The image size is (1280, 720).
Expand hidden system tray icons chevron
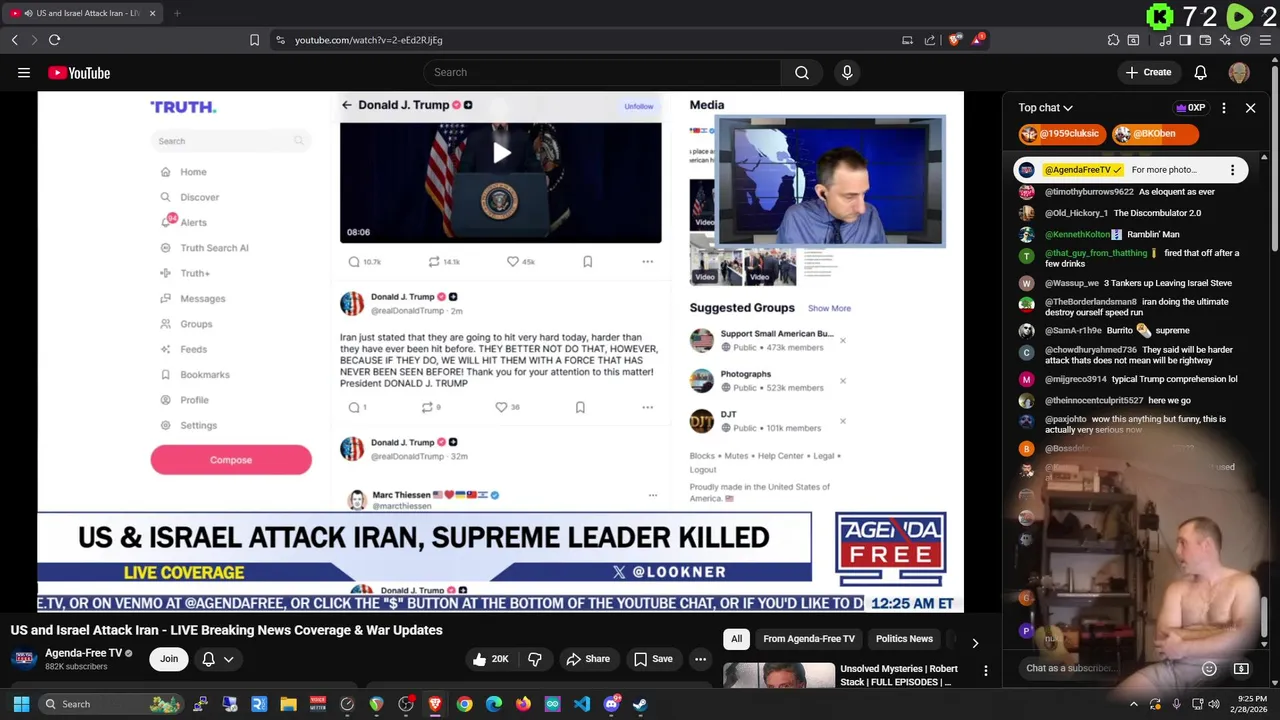pos(1134,704)
